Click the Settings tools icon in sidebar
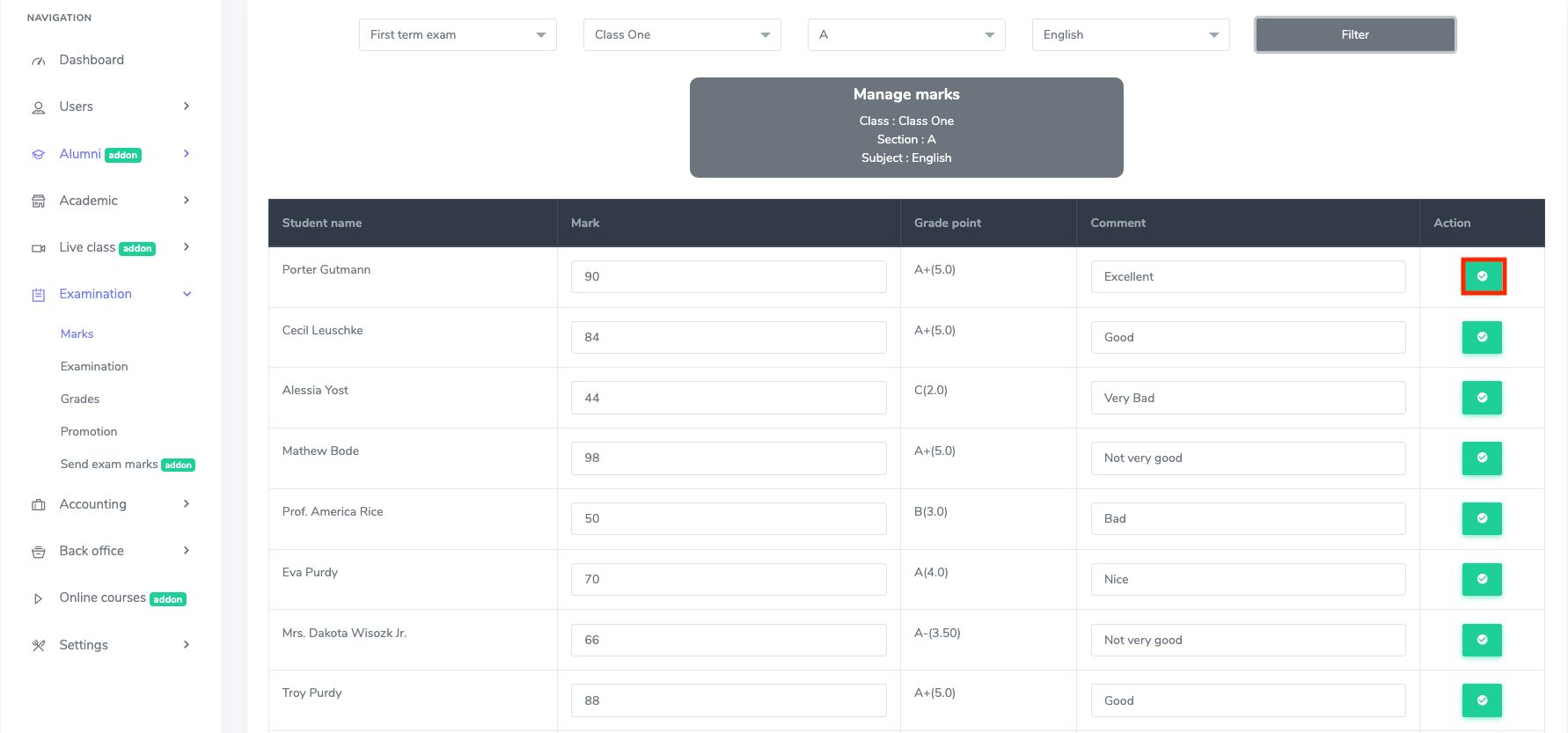Screen dimensions: 1568x733 [x=39, y=646]
